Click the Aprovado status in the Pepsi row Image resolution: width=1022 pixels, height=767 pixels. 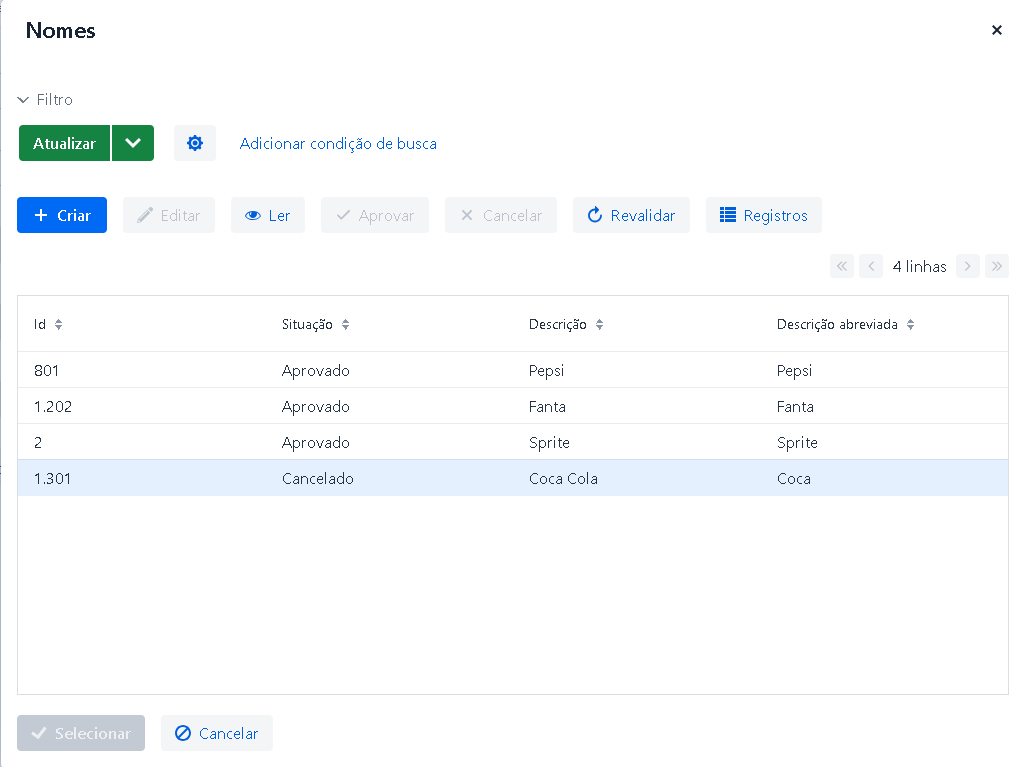point(315,370)
